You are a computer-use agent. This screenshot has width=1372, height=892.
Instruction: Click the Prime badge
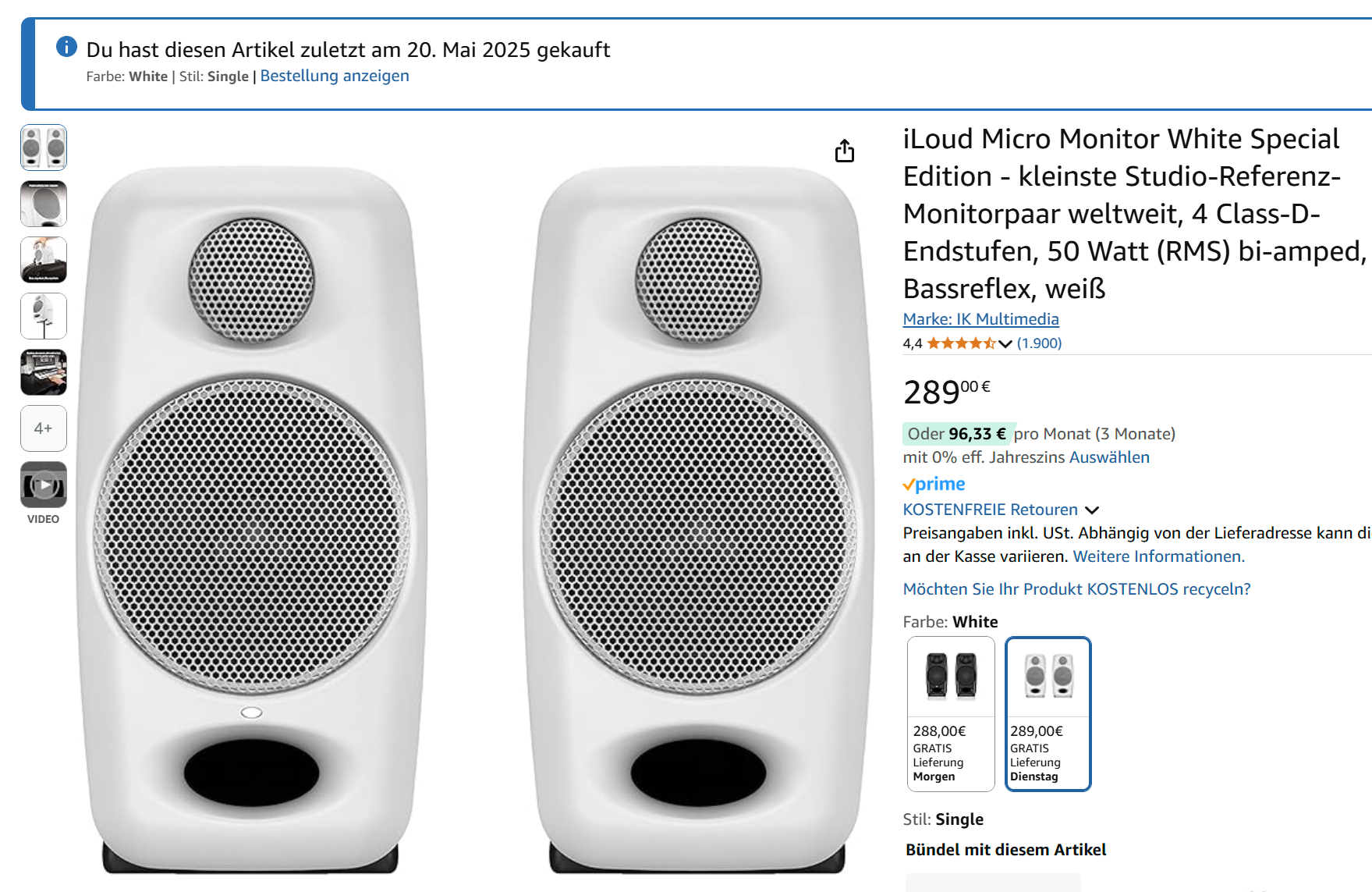933,484
